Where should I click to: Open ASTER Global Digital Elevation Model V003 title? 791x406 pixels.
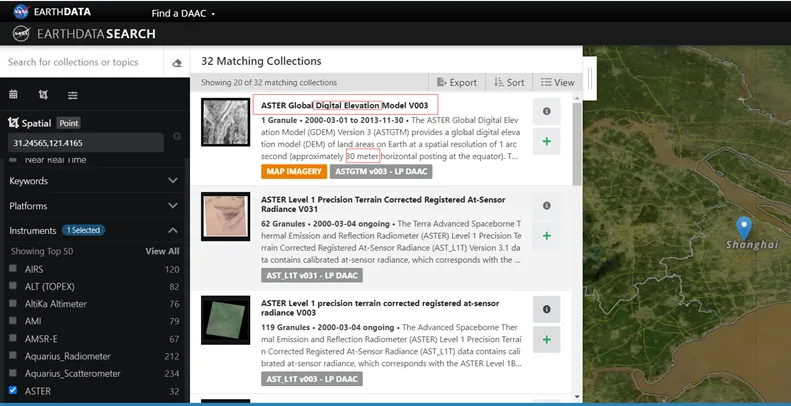[345, 105]
